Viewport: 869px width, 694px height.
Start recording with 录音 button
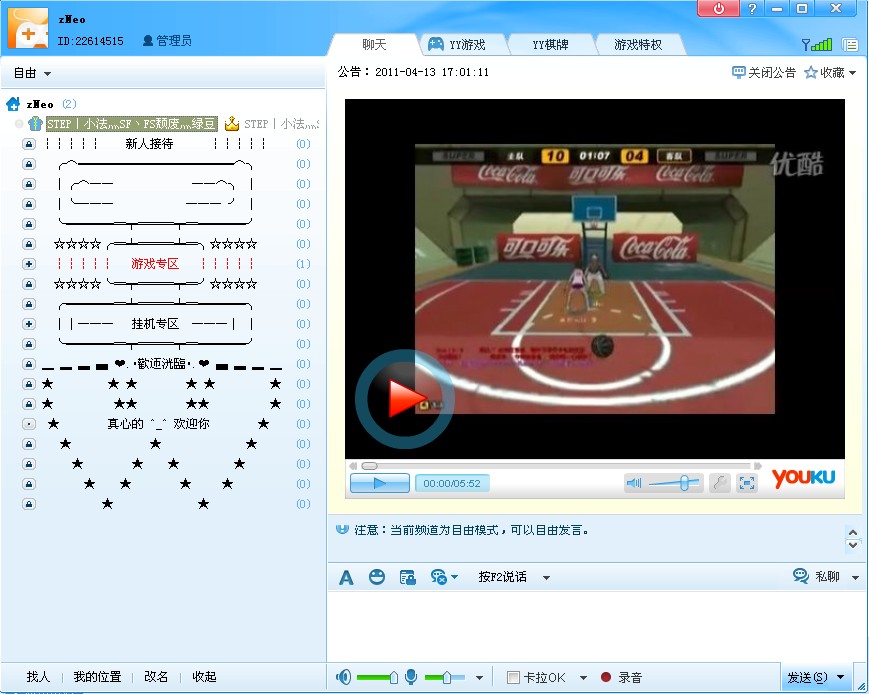click(621, 677)
